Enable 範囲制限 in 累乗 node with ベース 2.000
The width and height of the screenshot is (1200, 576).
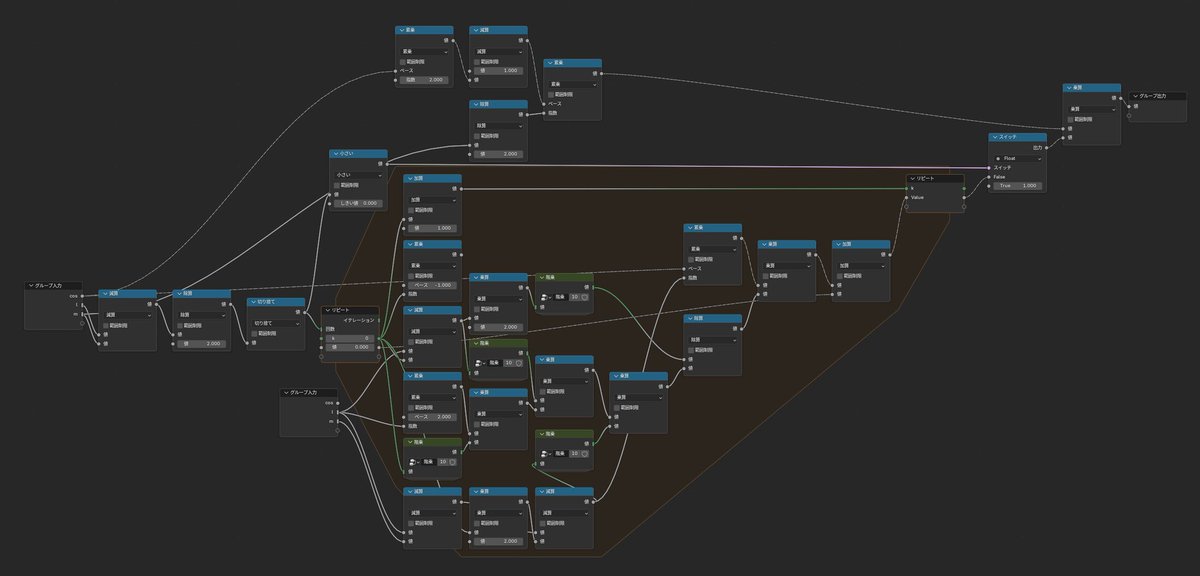coord(412,408)
